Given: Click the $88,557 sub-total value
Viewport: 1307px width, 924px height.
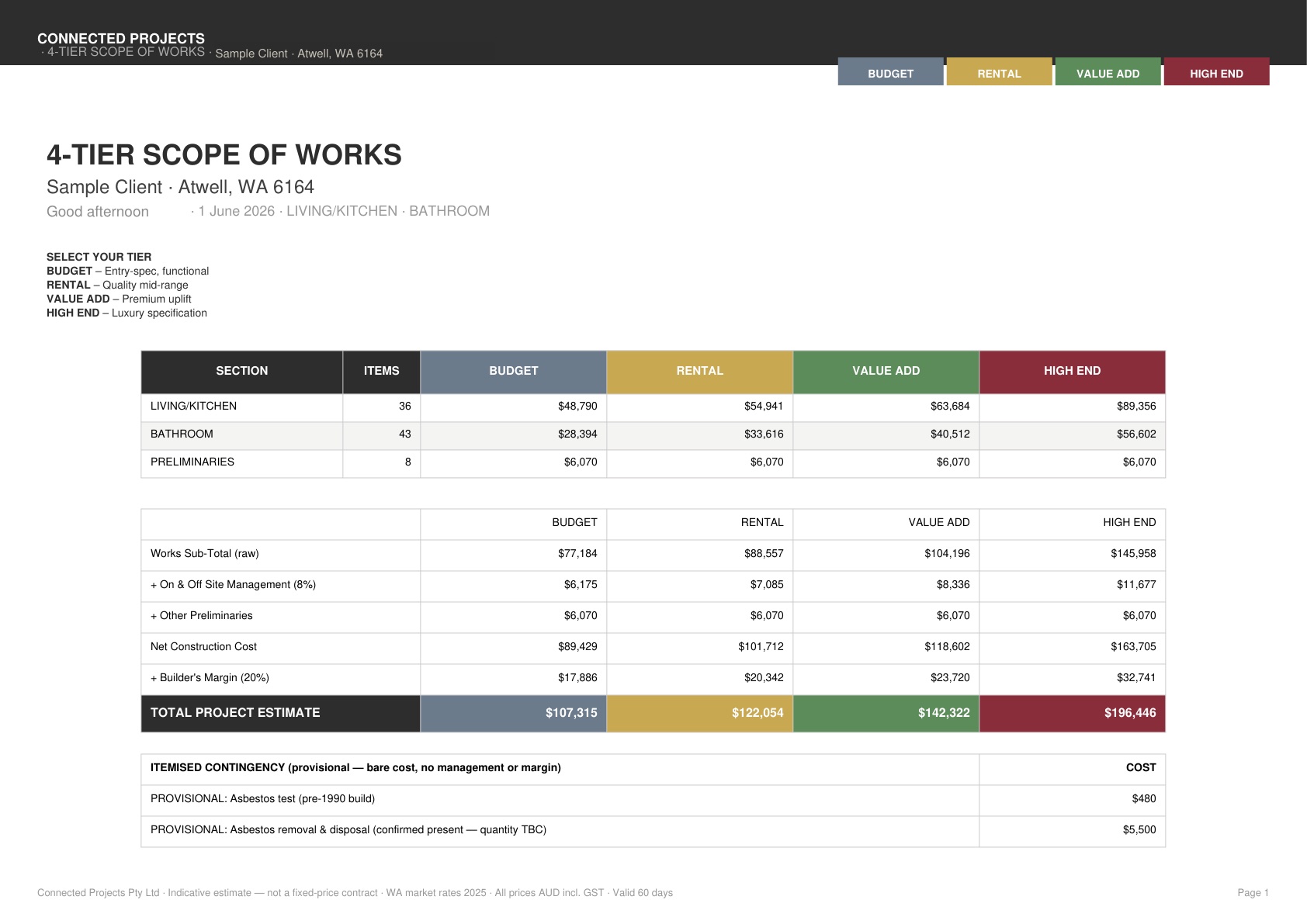Looking at the screenshot, I should pos(764,553).
